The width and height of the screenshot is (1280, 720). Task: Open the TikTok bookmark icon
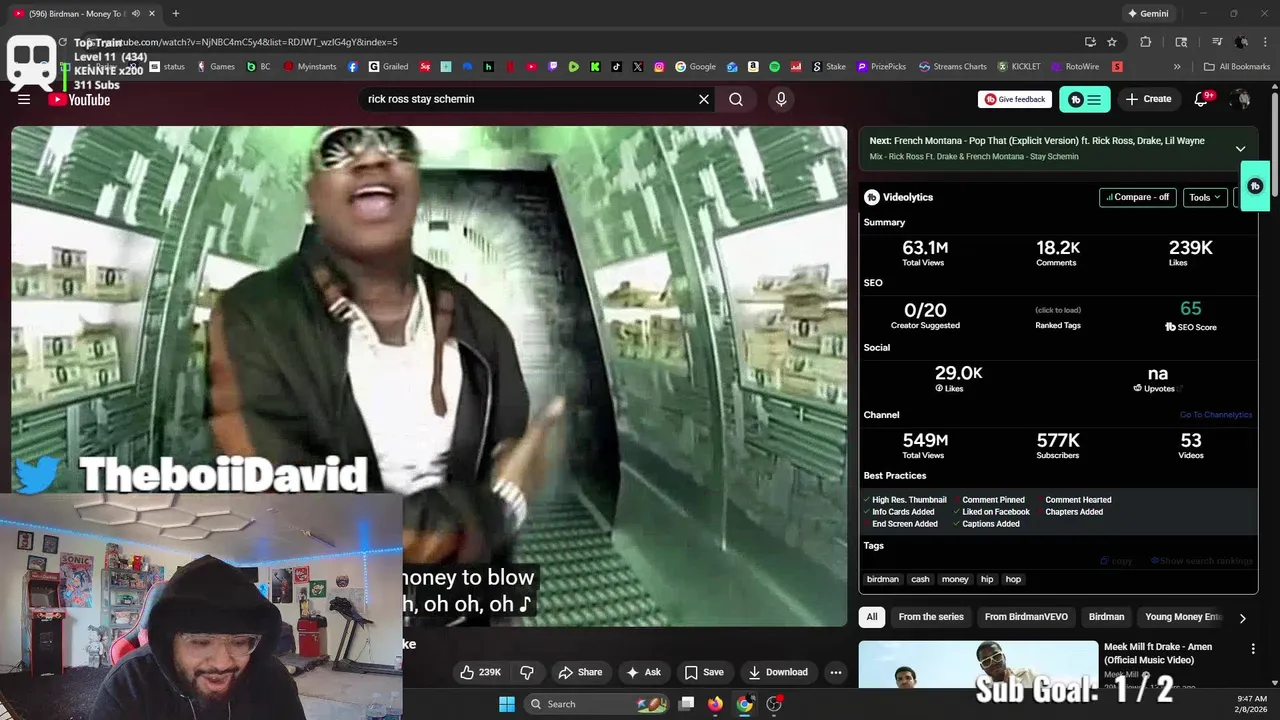(x=616, y=67)
